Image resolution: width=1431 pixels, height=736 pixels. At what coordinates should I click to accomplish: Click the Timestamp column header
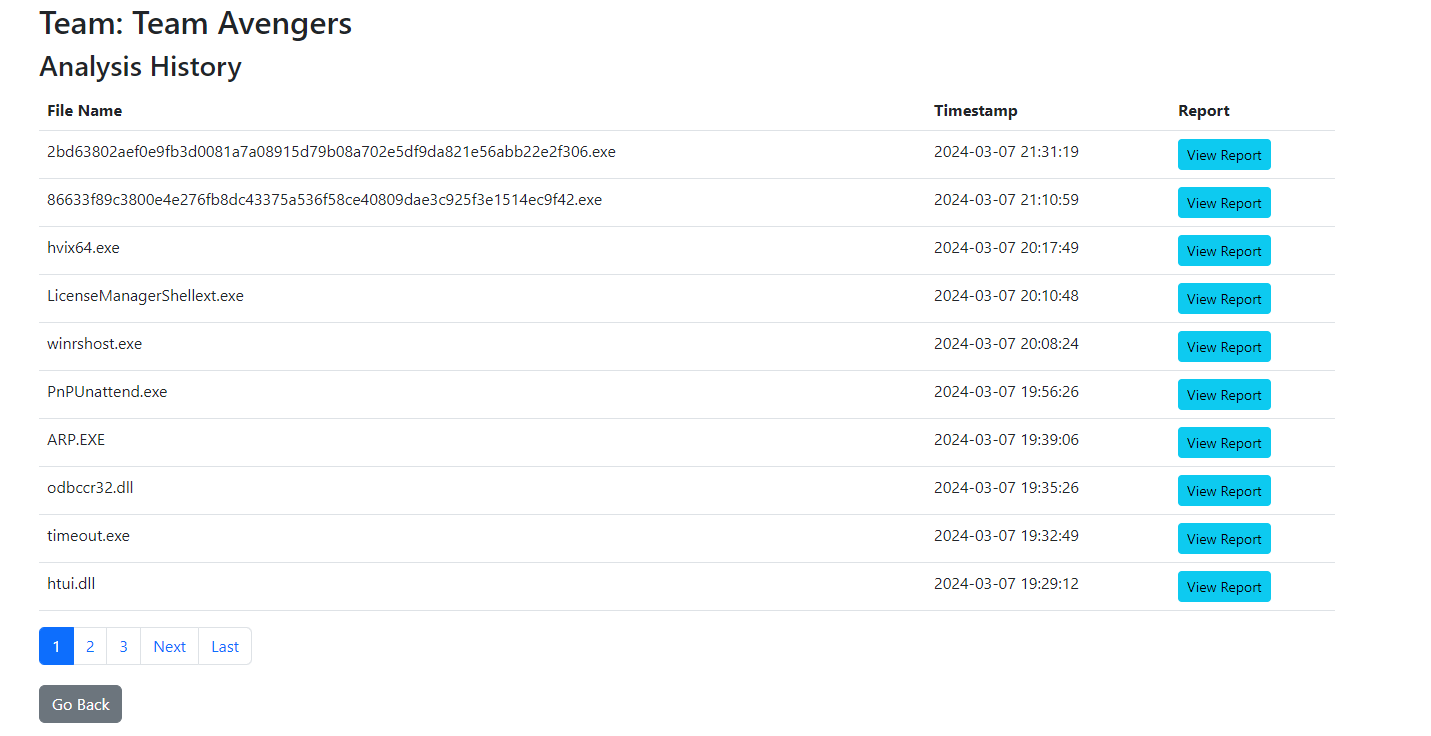point(975,111)
